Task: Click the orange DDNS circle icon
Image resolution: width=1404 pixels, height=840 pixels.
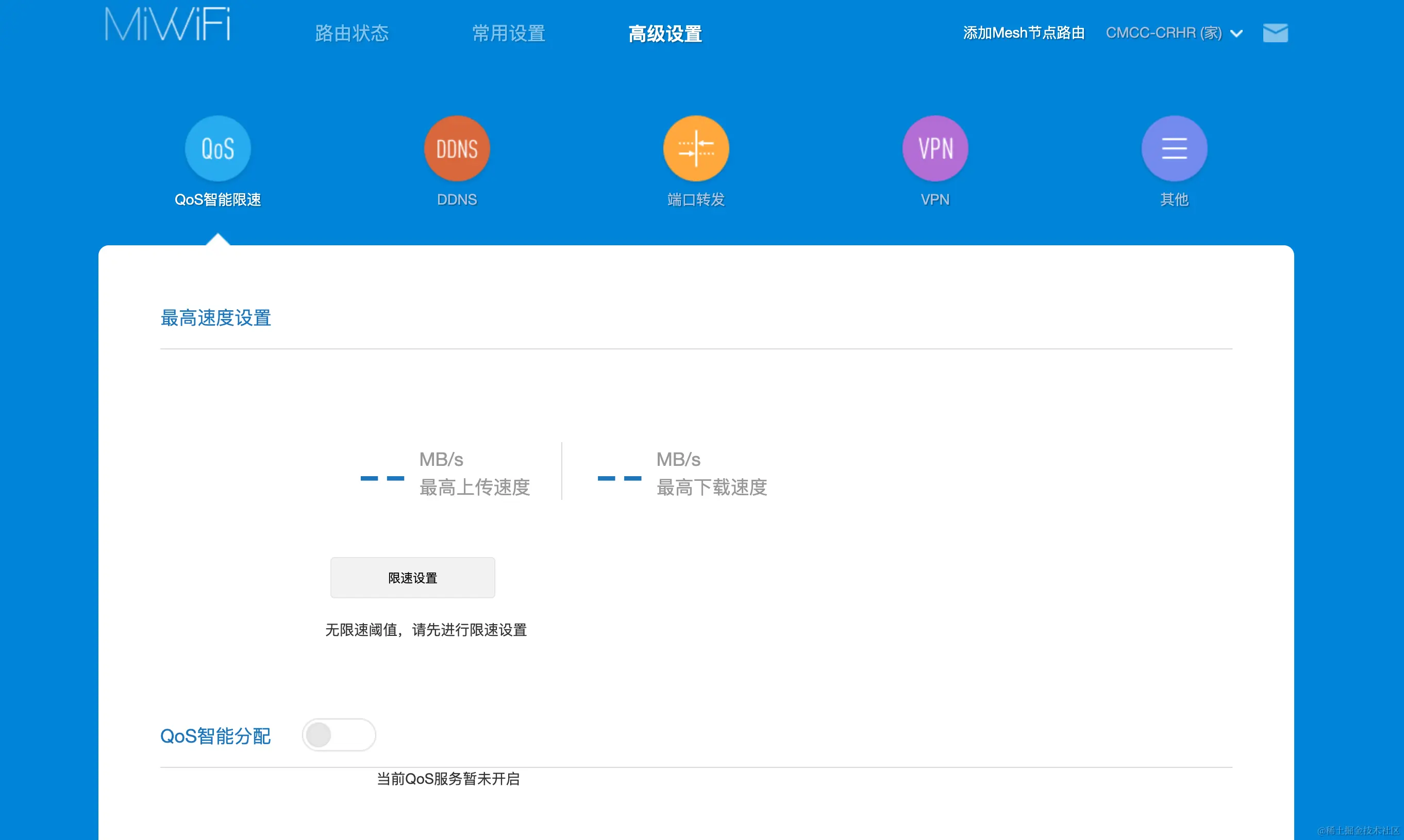Action: click(456, 149)
